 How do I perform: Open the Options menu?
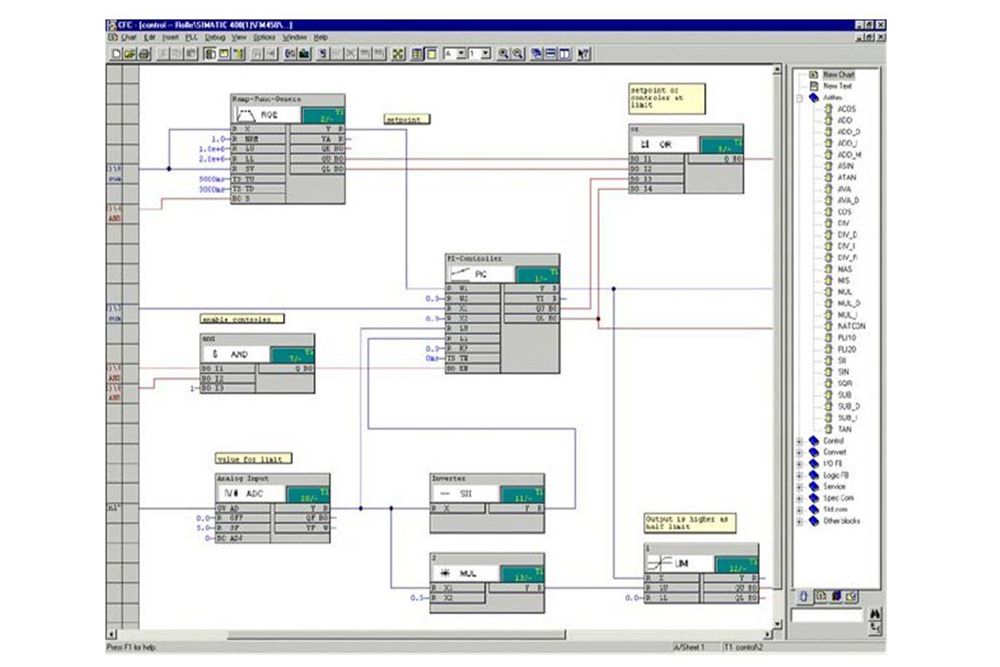point(264,37)
